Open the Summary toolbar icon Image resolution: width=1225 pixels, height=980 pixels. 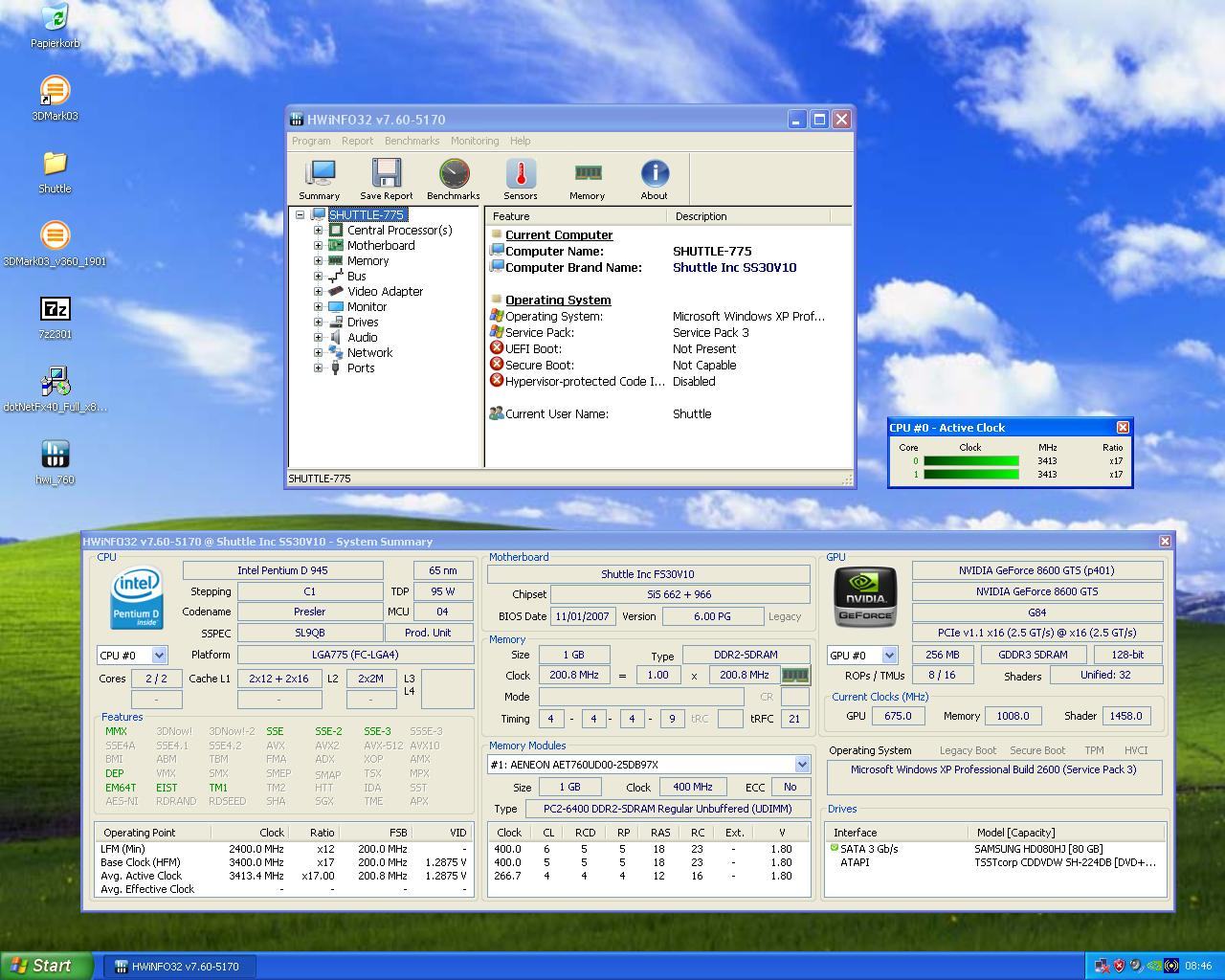click(x=319, y=179)
